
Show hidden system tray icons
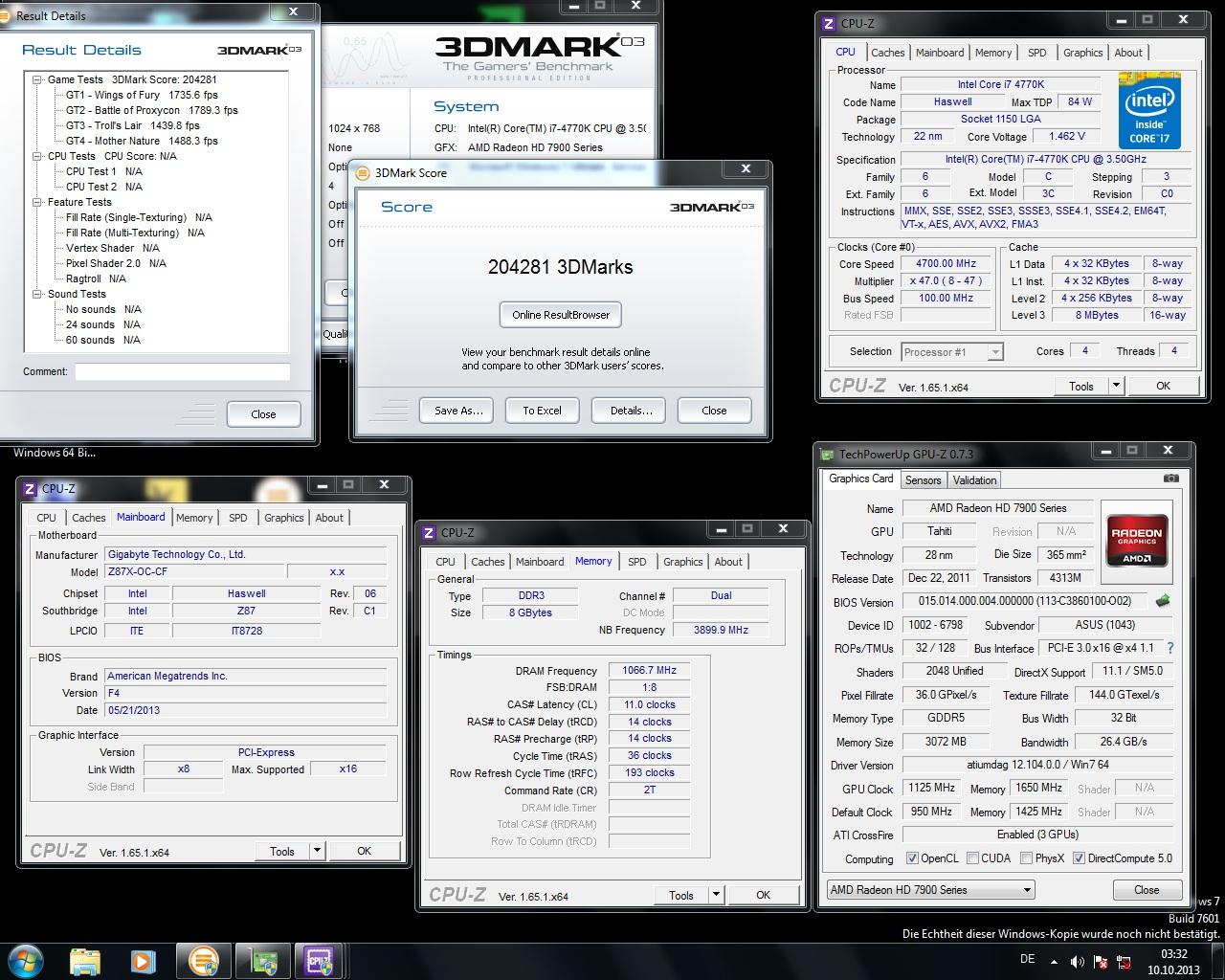1055,961
